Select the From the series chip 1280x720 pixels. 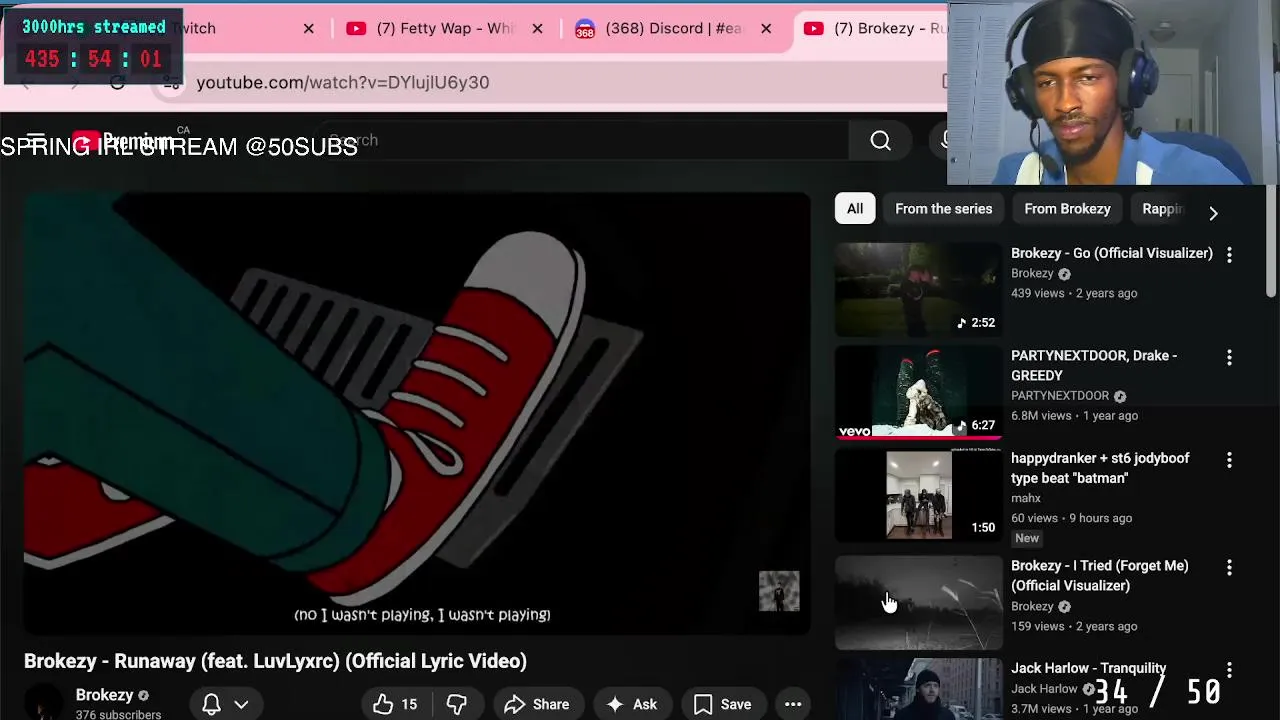point(944,209)
